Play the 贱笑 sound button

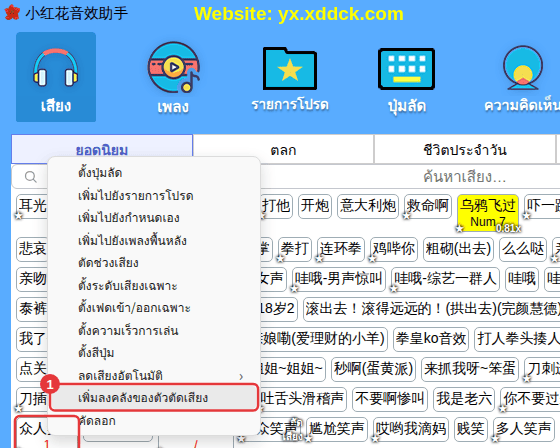[x=471, y=429]
